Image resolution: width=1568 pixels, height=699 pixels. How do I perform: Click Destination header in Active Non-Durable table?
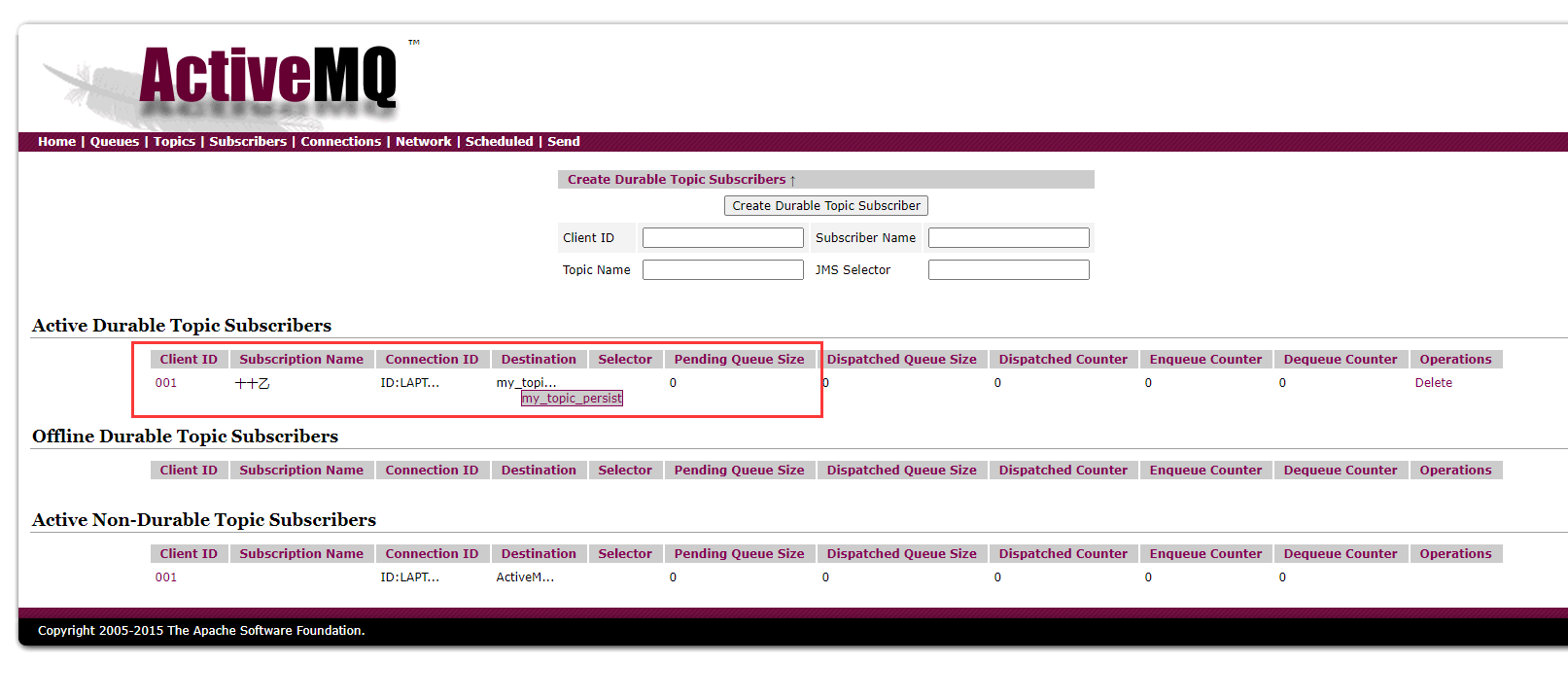pos(539,554)
